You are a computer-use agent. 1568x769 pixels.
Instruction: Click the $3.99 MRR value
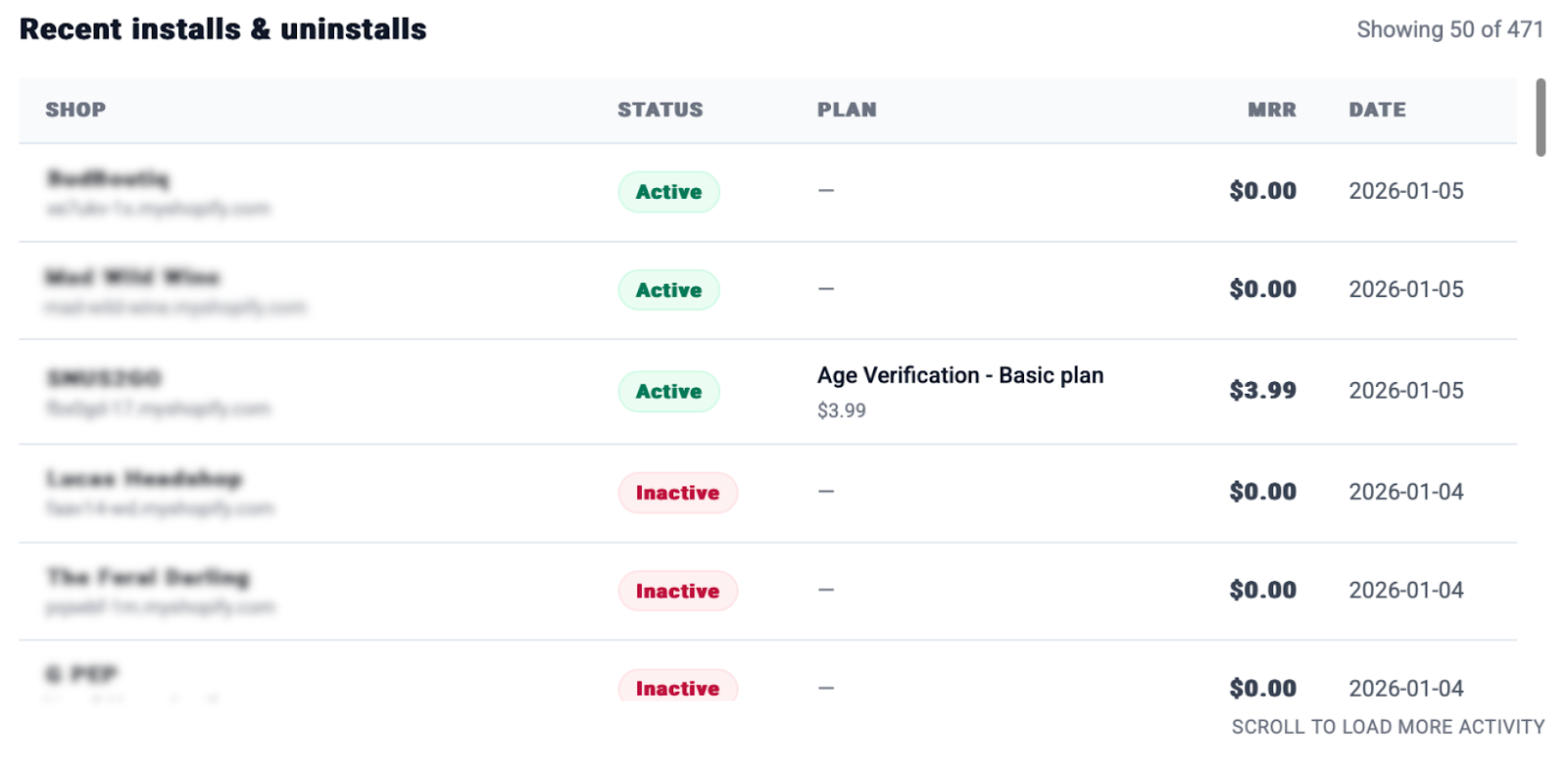[1262, 390]
